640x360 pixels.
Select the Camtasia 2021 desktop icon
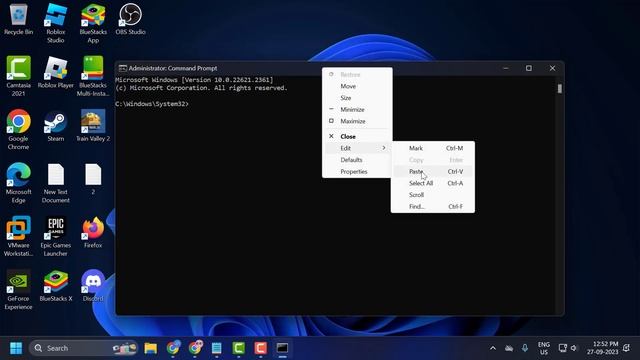(x=18, y=76)
